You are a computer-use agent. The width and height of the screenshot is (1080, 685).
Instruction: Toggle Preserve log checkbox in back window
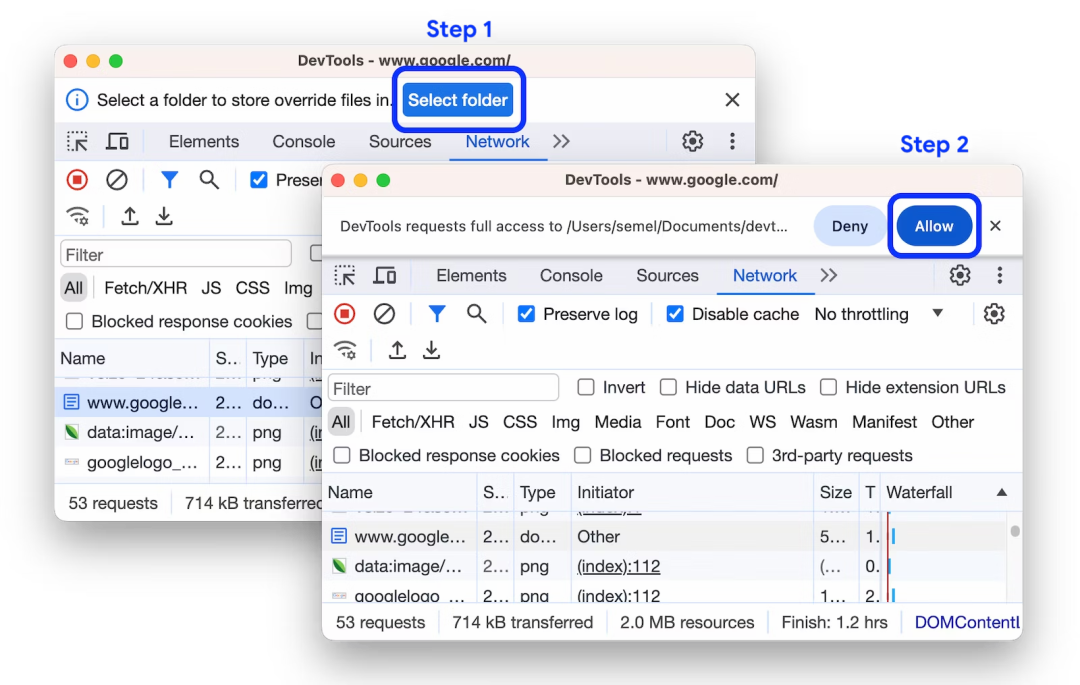259,180
